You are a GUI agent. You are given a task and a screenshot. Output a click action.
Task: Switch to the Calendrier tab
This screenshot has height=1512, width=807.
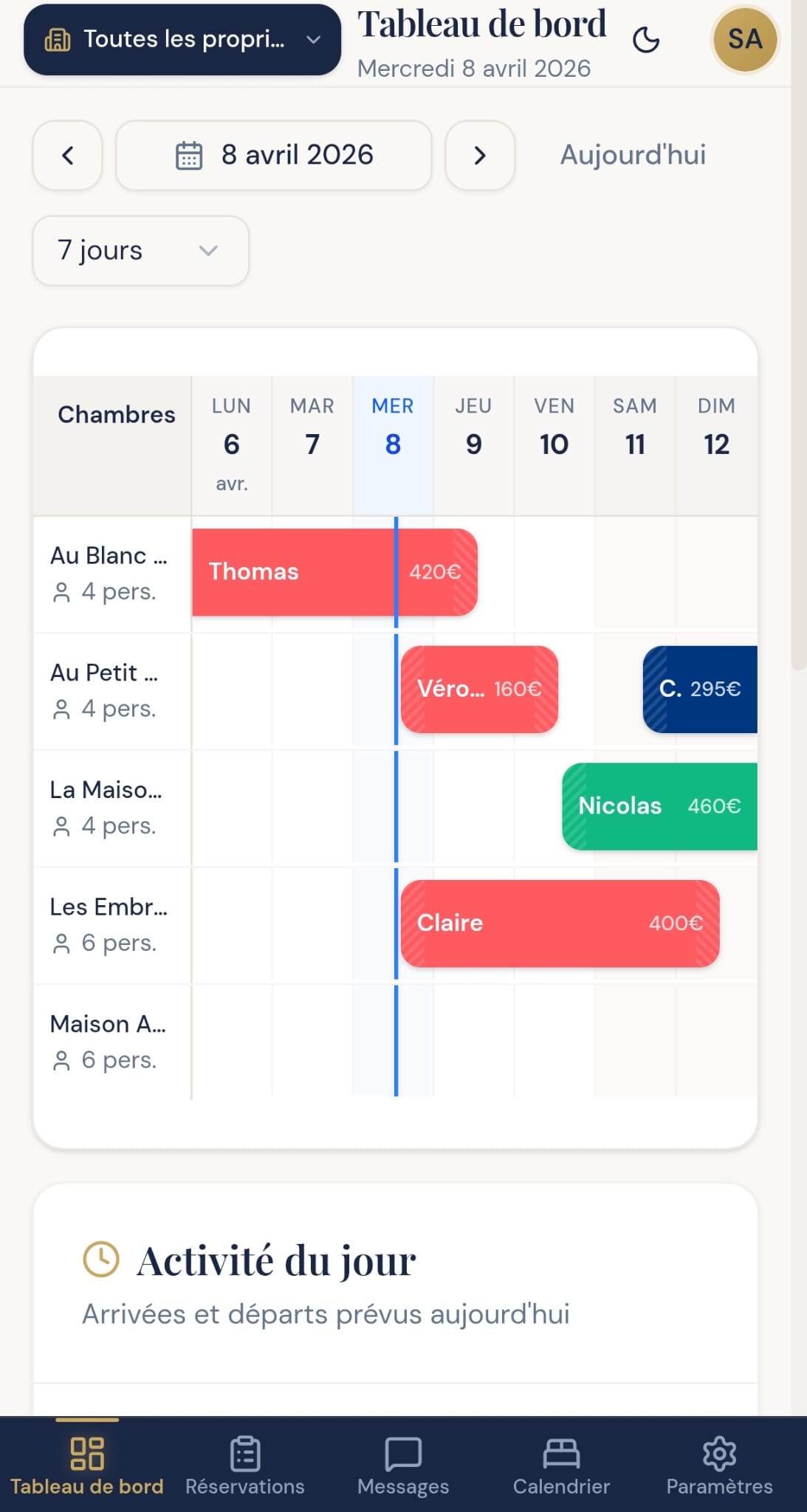point(561,1465)
